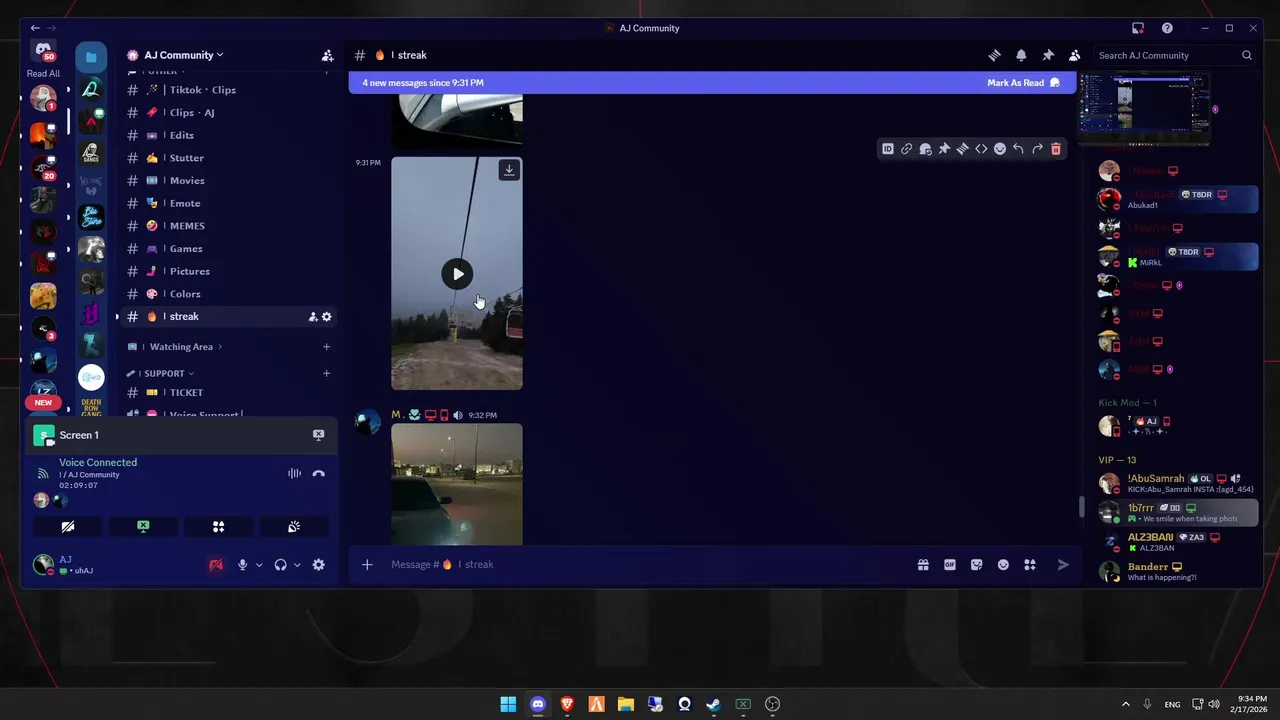Open the streak channel settings gear

pyautogui.click(x=326, y=317)
